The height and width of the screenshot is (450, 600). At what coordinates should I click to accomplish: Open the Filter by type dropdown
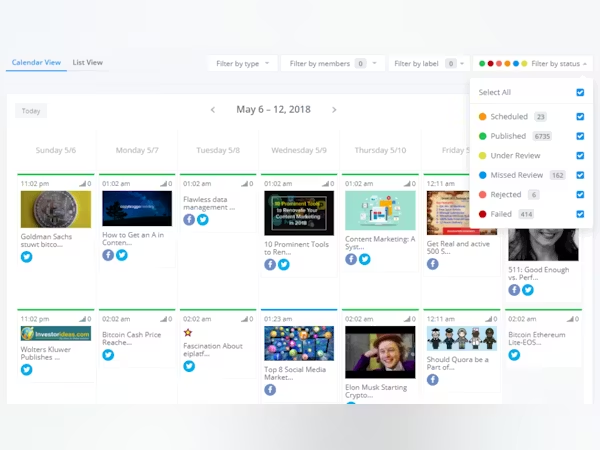(243, 64)
